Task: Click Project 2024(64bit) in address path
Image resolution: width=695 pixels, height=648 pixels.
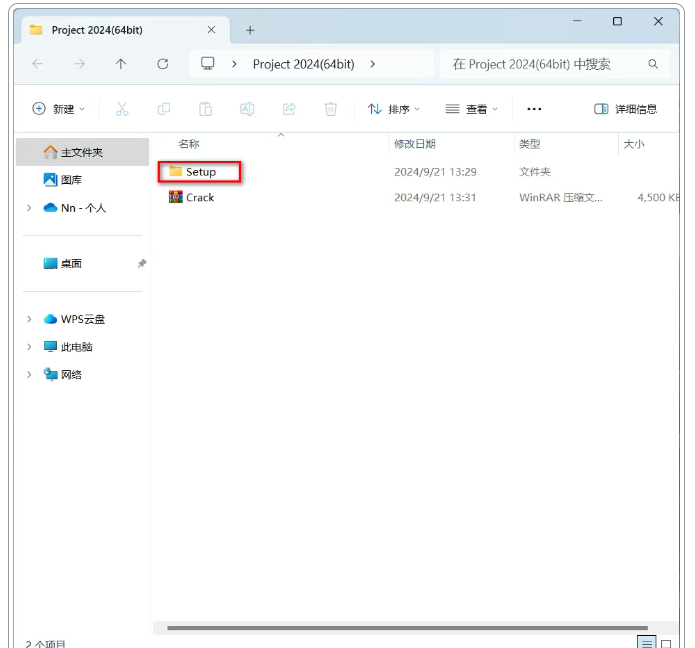Action: (304, 64)
